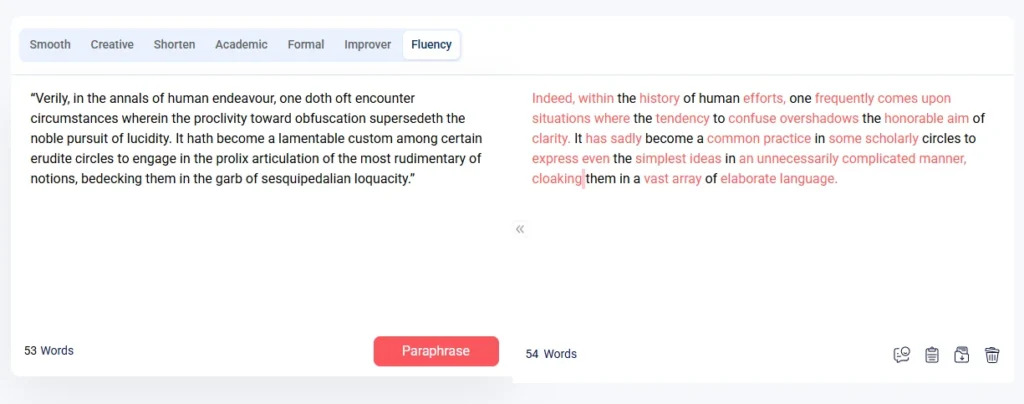Click highlighted phrase "common practice"
This screenshot has height=404, width=1024.
click(759, 138)
